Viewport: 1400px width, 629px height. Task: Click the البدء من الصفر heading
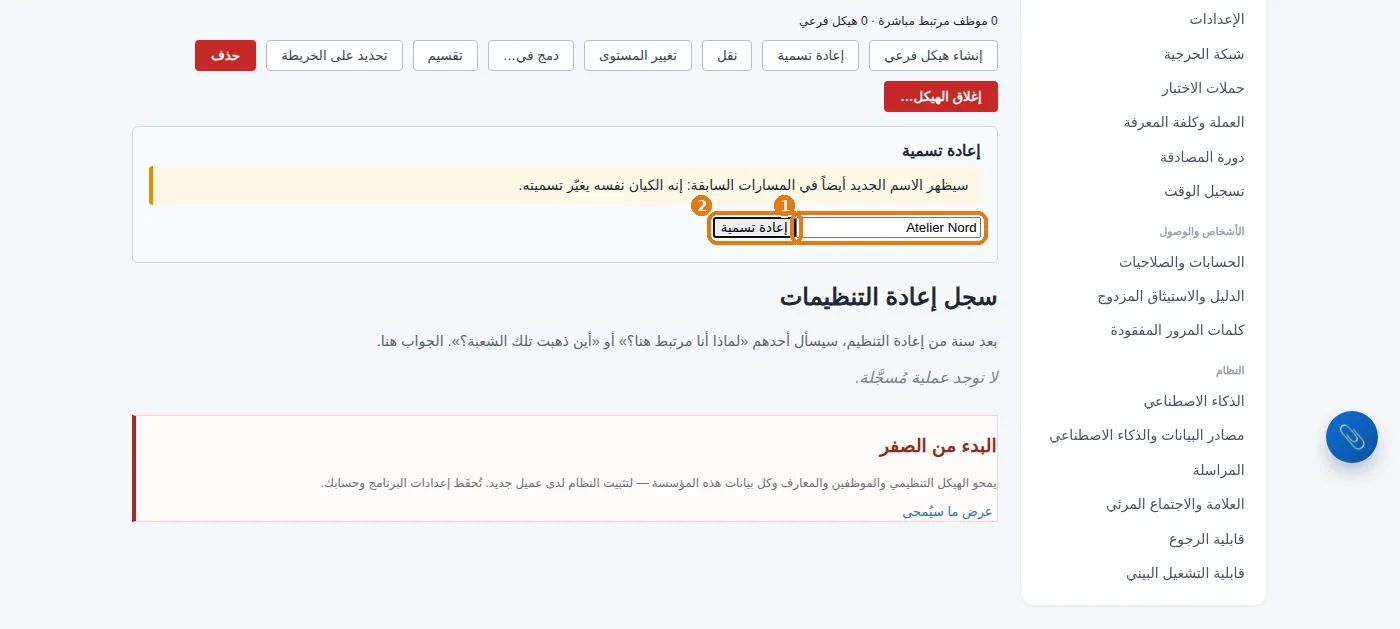[x=937, y=446]
